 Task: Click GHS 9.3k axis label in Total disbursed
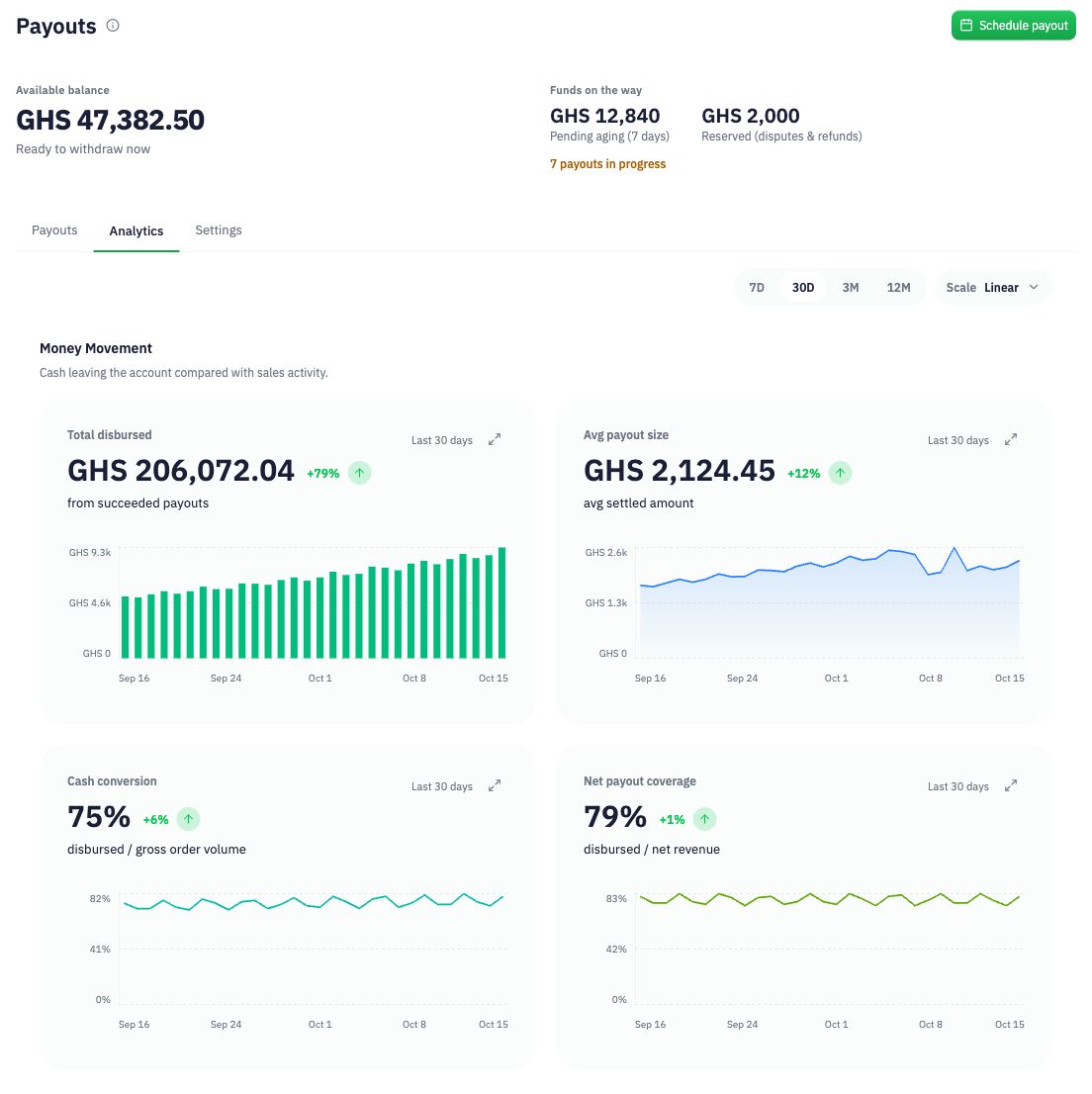[90, 553]
